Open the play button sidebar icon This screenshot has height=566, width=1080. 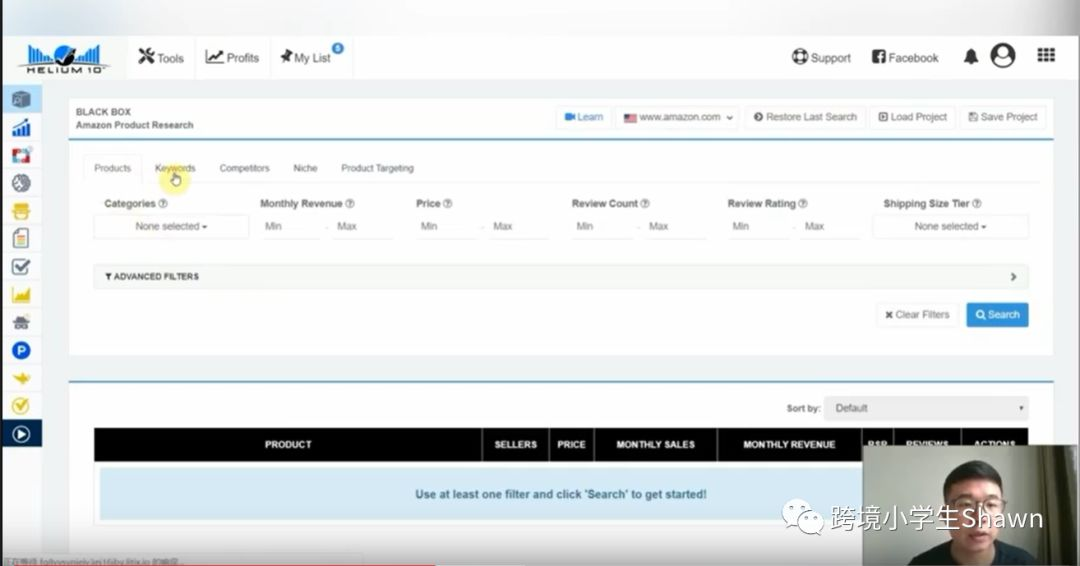click(x=21, y=434)
